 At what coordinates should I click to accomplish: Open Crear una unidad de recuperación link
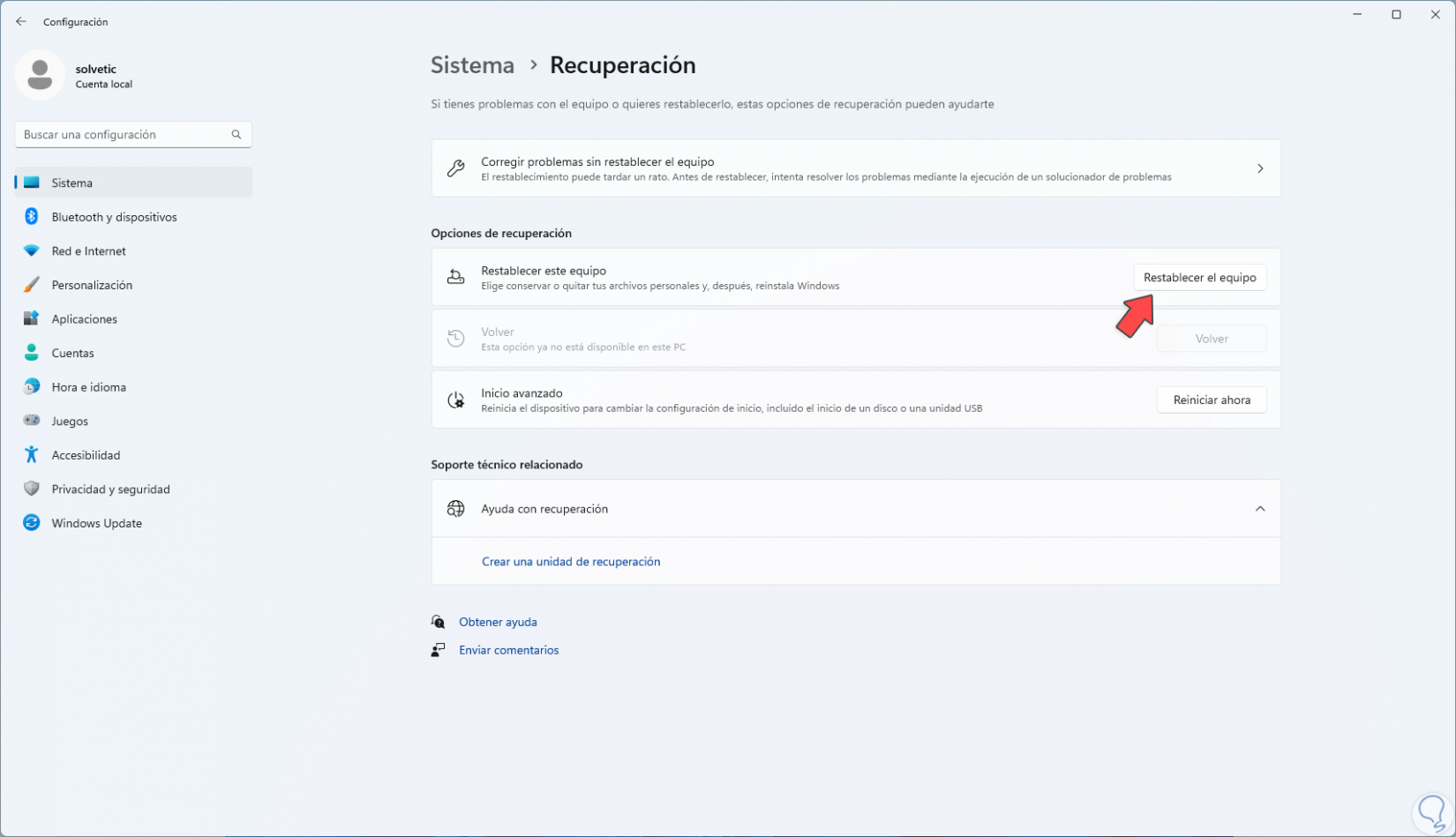coord(571,562)
